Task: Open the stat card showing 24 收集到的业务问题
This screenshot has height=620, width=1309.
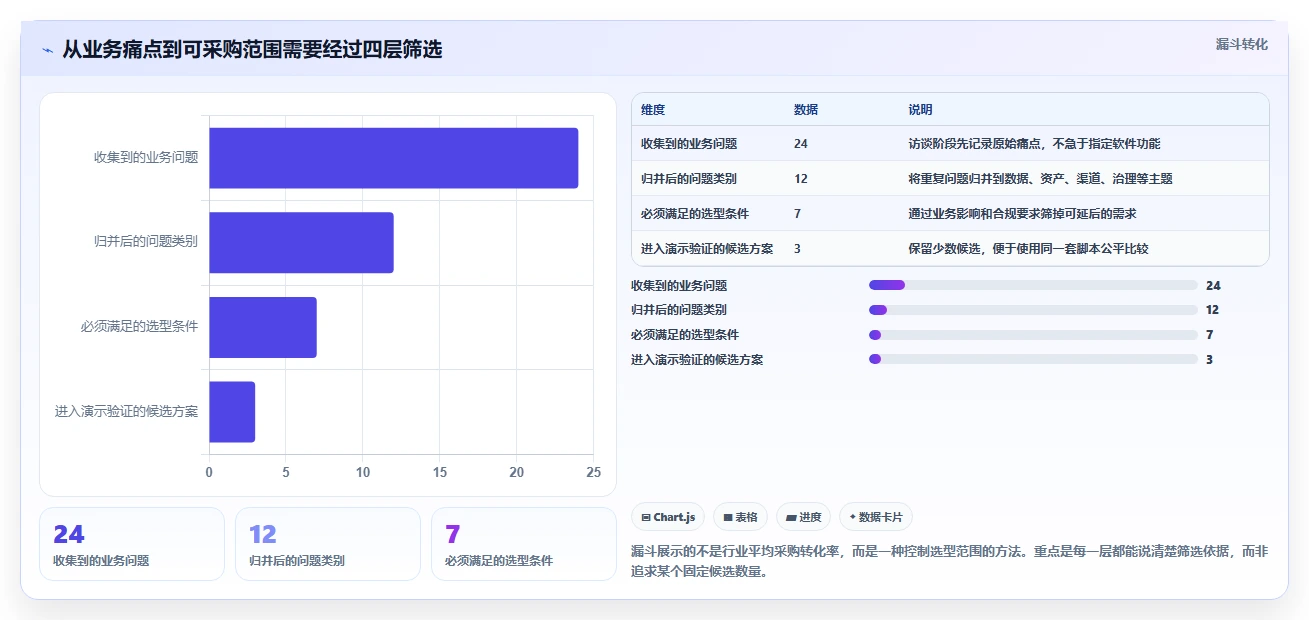Action: tap(132, 544)
